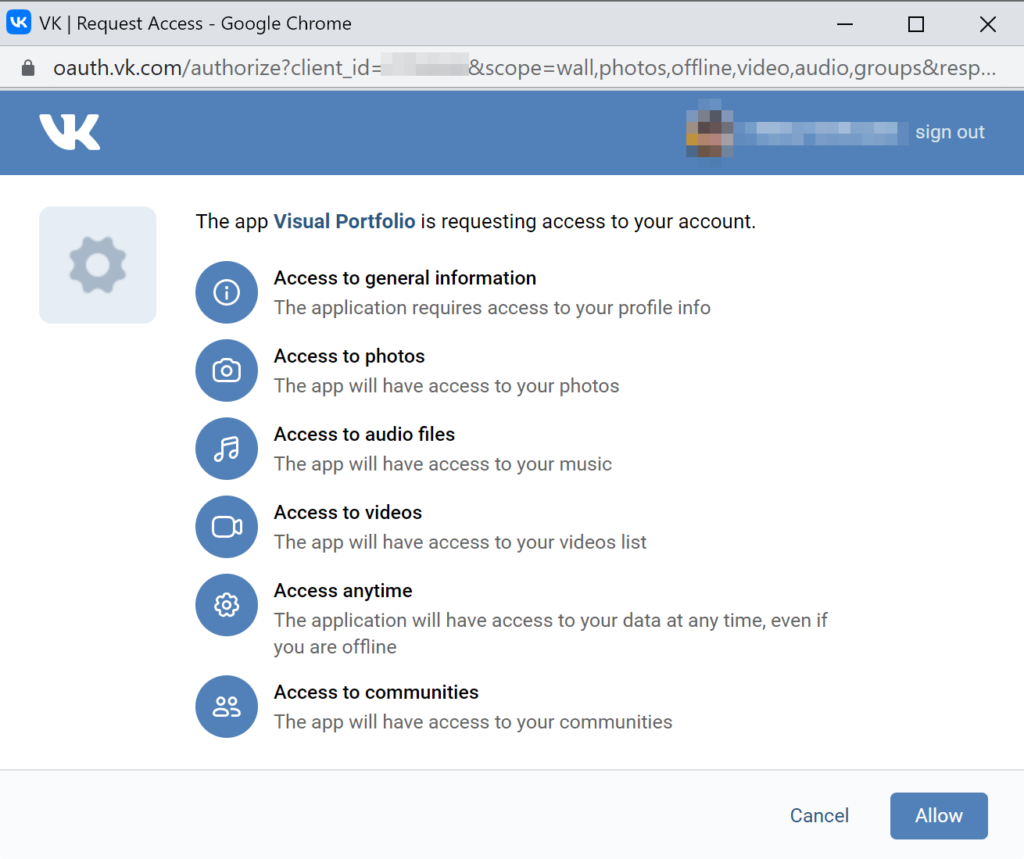Screen dimensions: 1024x859
Task: Click the app placeholder gear thumbnail
Action: pyautogui.click(x=98, y=265)
